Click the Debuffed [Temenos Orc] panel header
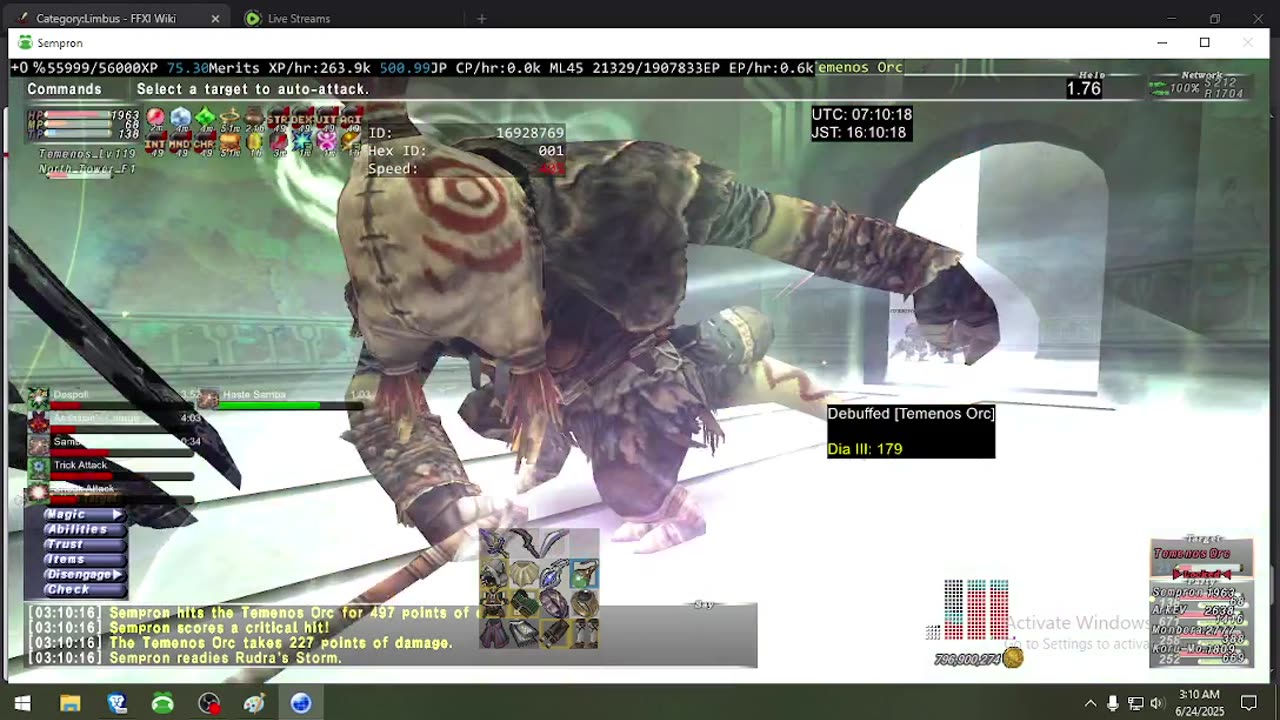This screenshot has width=1280, height=720. pos(911,413)
